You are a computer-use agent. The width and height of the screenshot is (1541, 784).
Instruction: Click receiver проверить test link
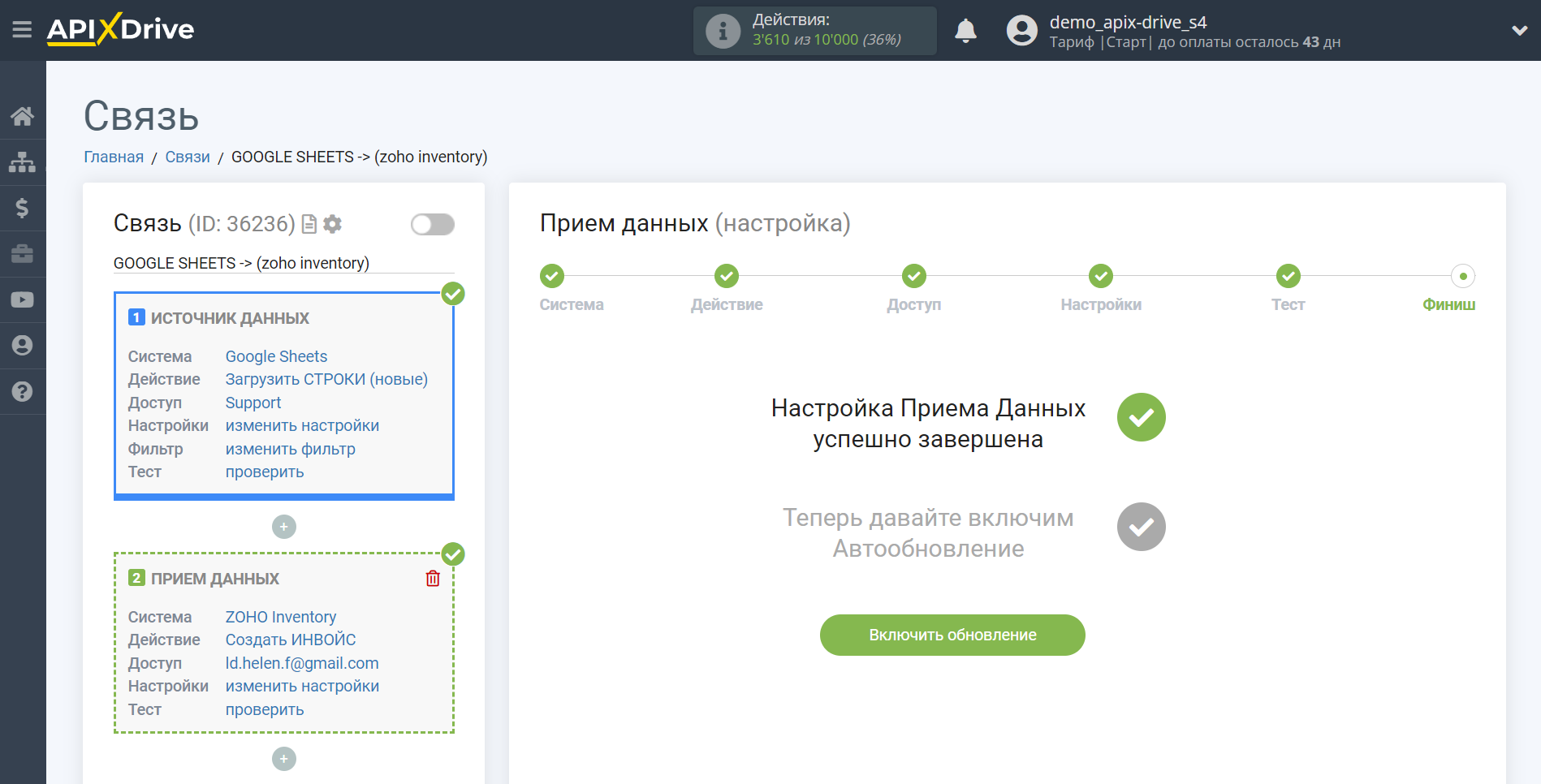[x=264, y=709]
